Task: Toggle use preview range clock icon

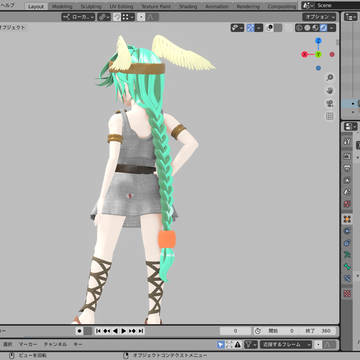Action: pyautogui.click(x=258, y=331)
